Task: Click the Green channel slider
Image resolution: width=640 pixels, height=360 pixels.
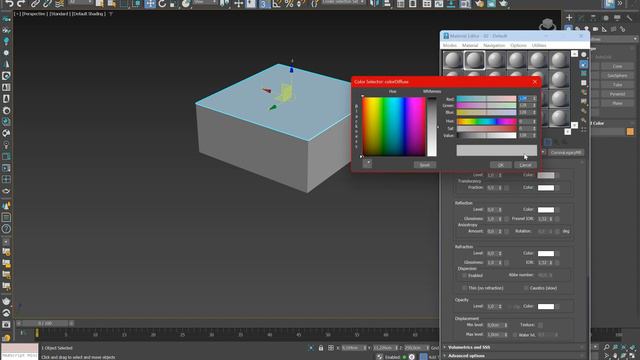Action: 486,105
